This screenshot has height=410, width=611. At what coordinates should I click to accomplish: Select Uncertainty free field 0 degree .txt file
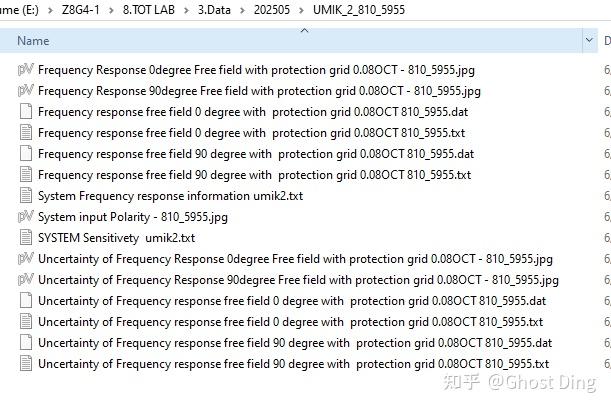point(290,322)
